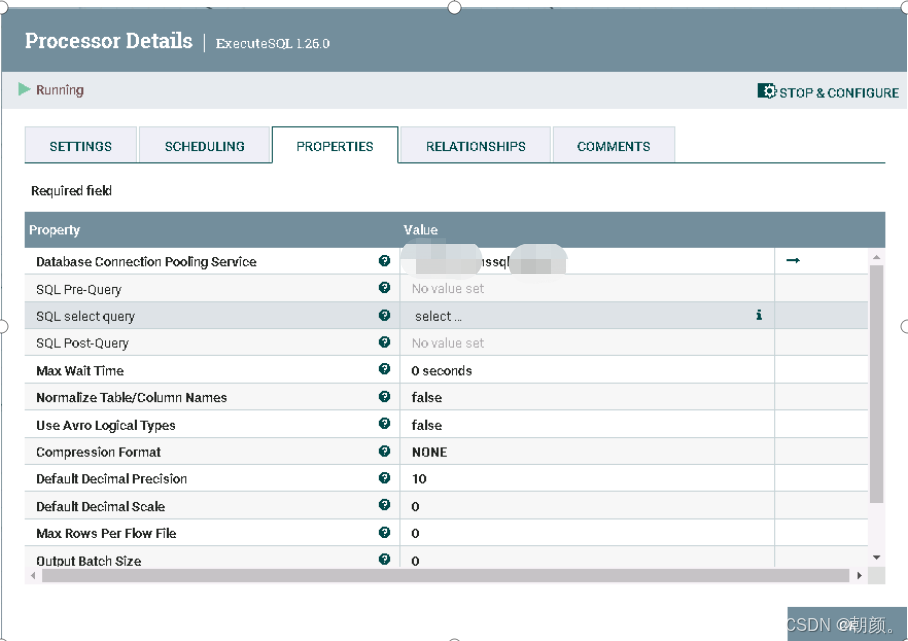Click the vertical scrollbar thumb of properties table

876,384
